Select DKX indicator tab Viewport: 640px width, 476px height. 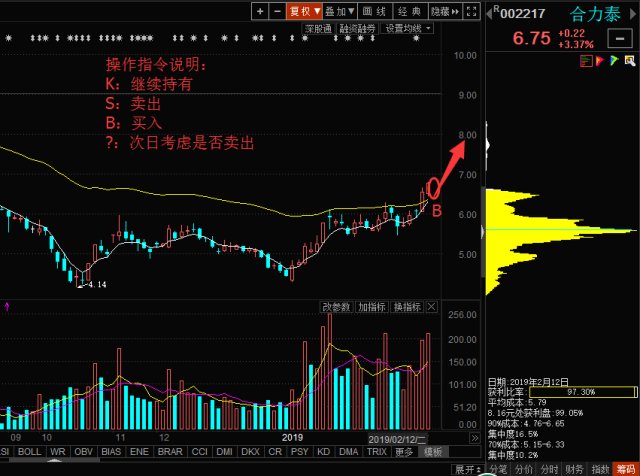[251, 452]
